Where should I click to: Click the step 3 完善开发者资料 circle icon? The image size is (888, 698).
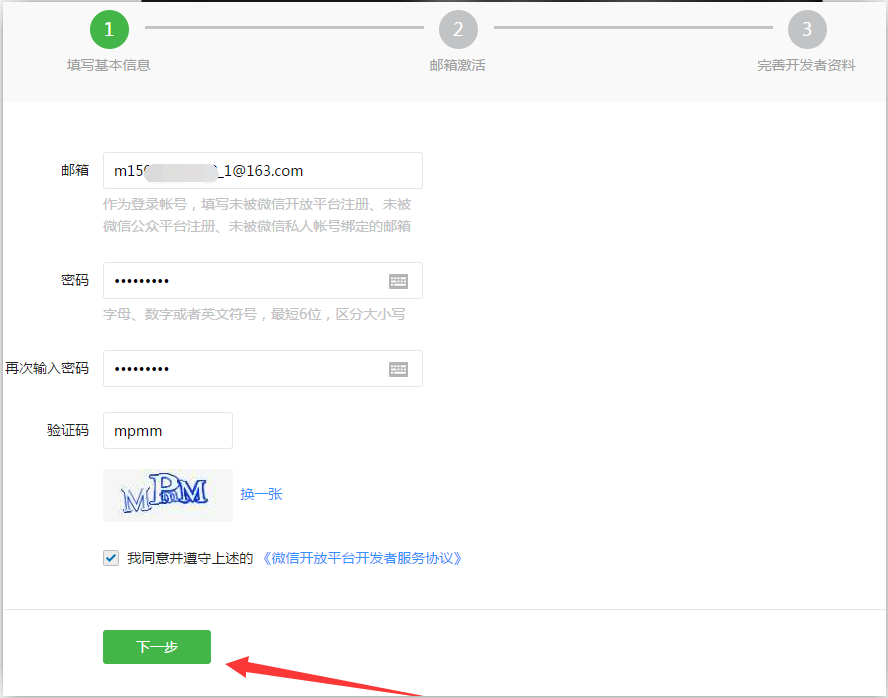(x=807, y=29)
